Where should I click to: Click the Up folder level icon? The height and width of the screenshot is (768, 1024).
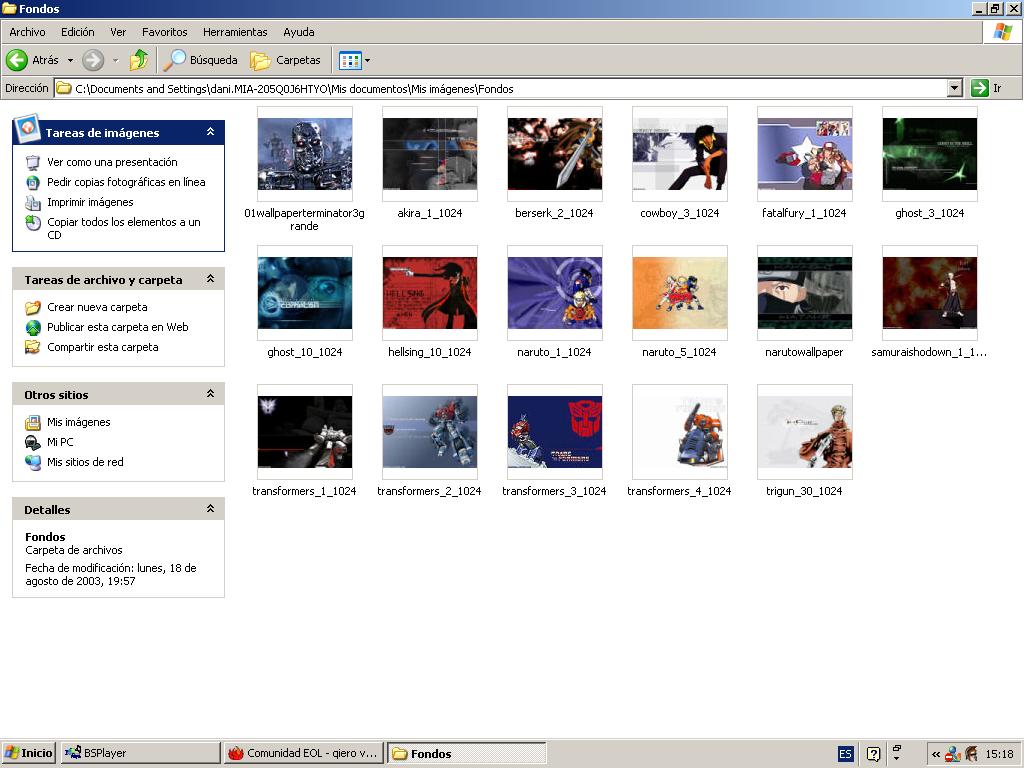(139, 60)
